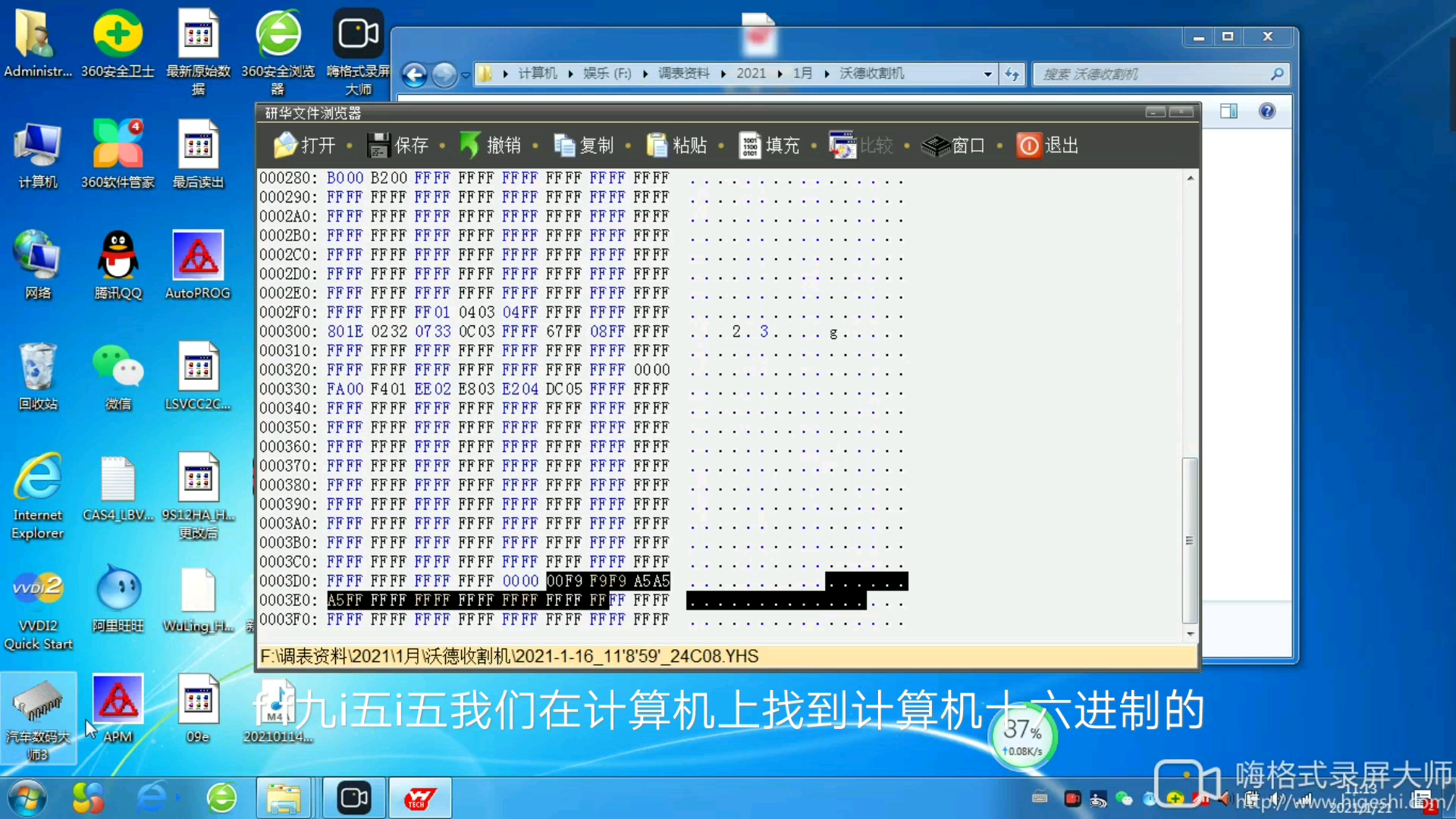Select the LSVCC2C file icon
The height and width of the screenshot is (819, 1456).
198,377
